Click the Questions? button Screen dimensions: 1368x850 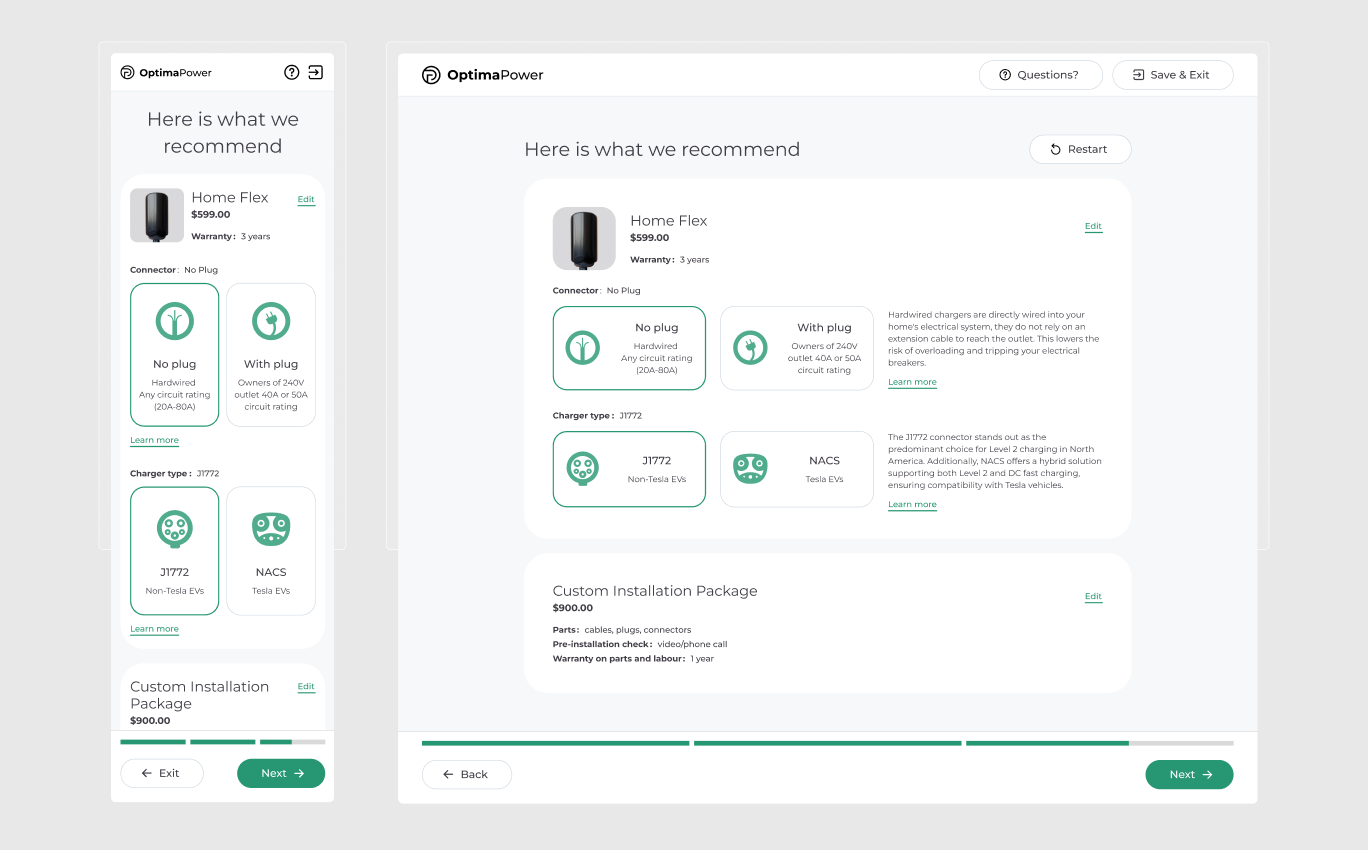tap(1040, 75)
